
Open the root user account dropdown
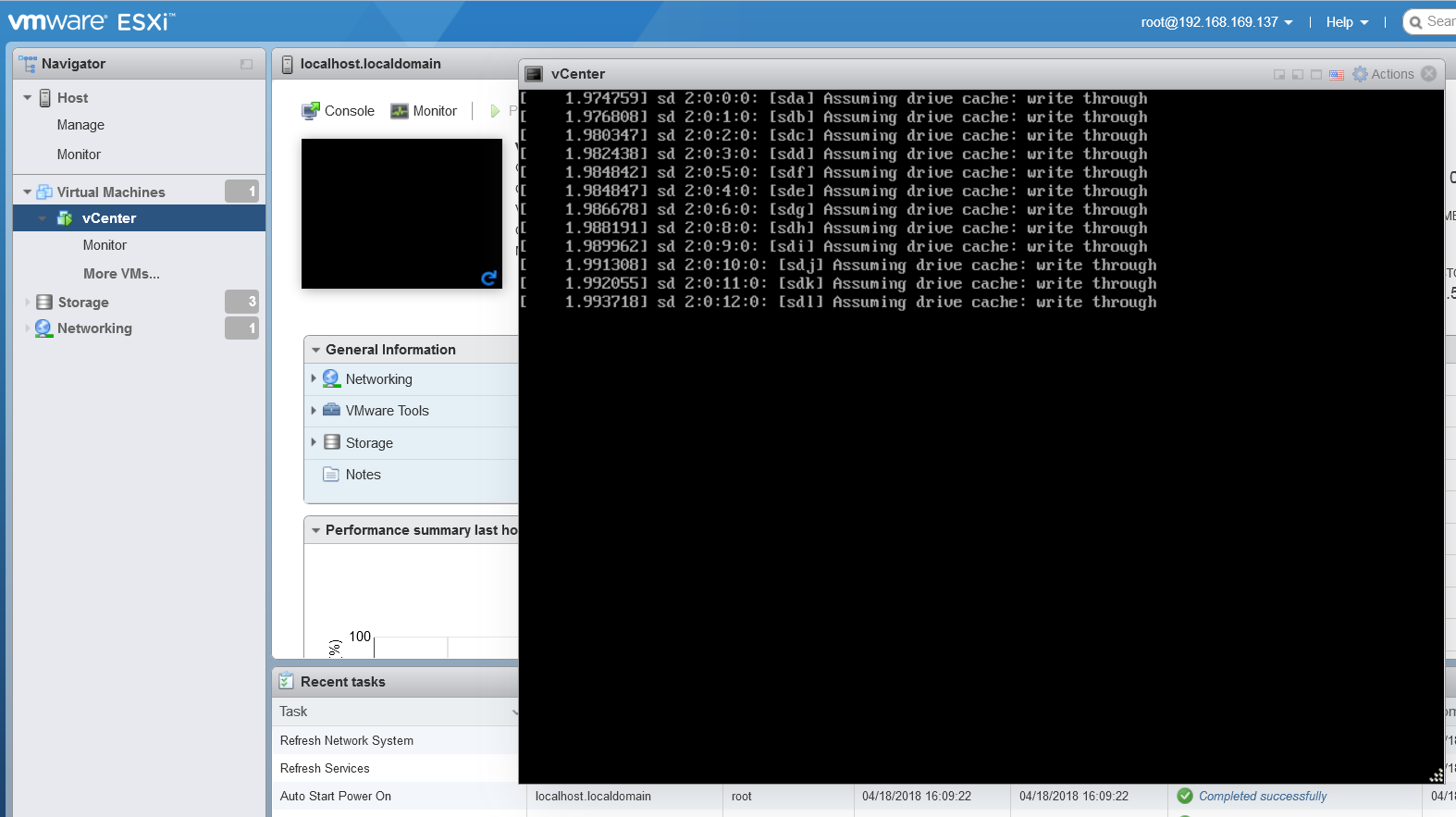(1216, 22)
